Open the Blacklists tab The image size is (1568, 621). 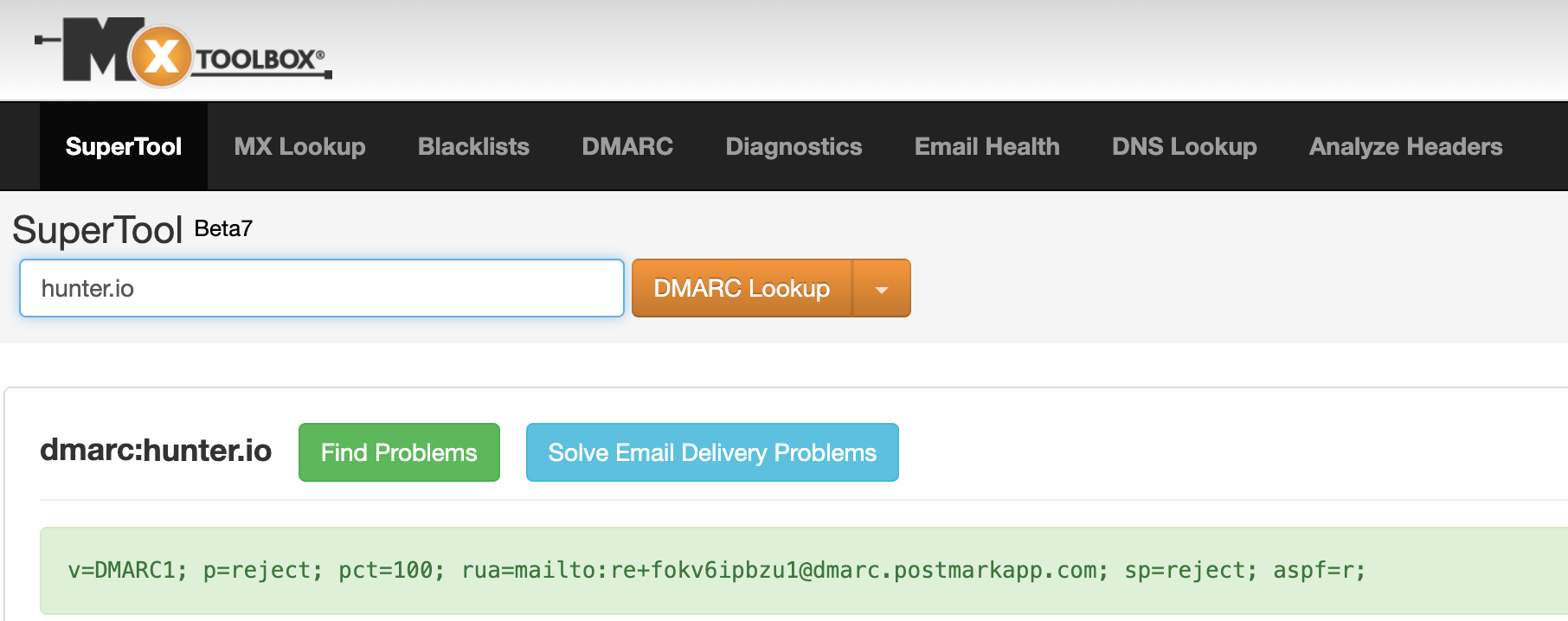473,146
